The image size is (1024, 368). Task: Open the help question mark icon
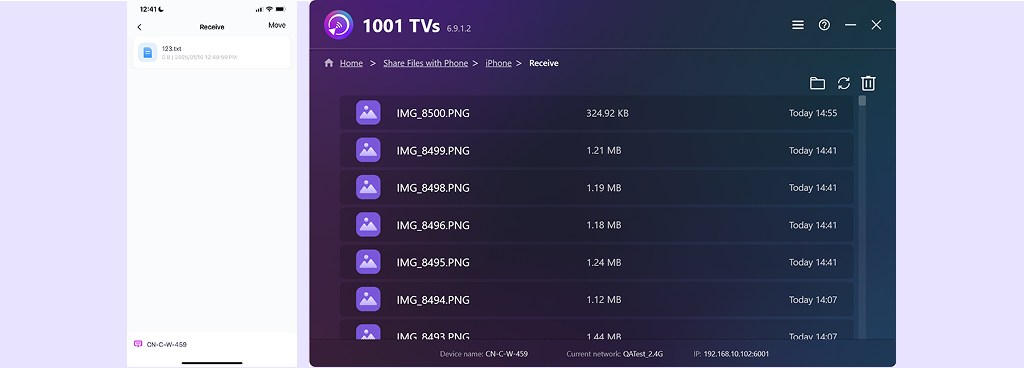(824, 25)
